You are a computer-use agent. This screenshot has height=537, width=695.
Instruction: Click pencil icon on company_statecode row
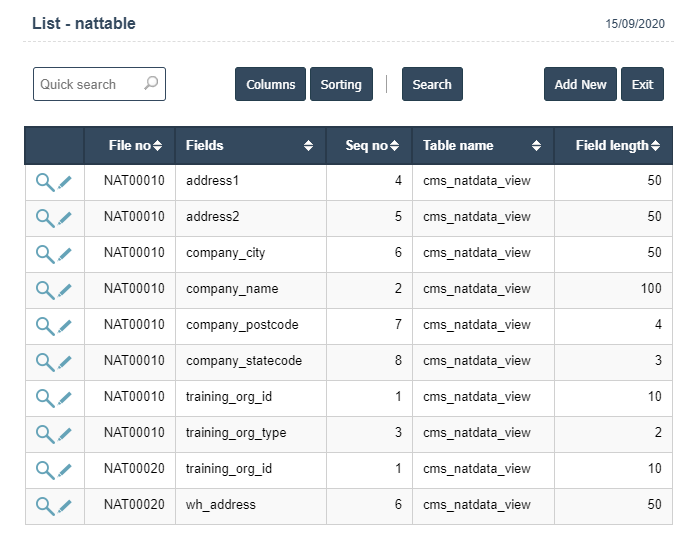click(65, 362)
